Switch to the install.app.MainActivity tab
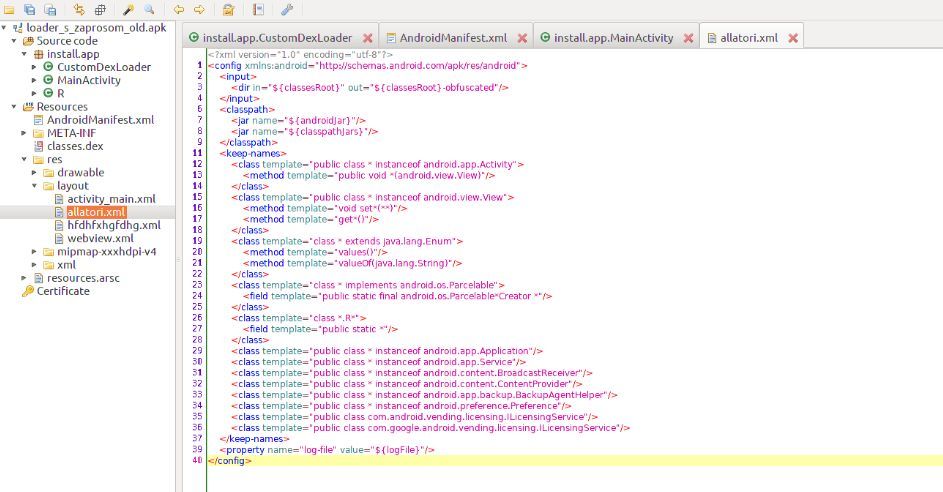 pos(610,38)
